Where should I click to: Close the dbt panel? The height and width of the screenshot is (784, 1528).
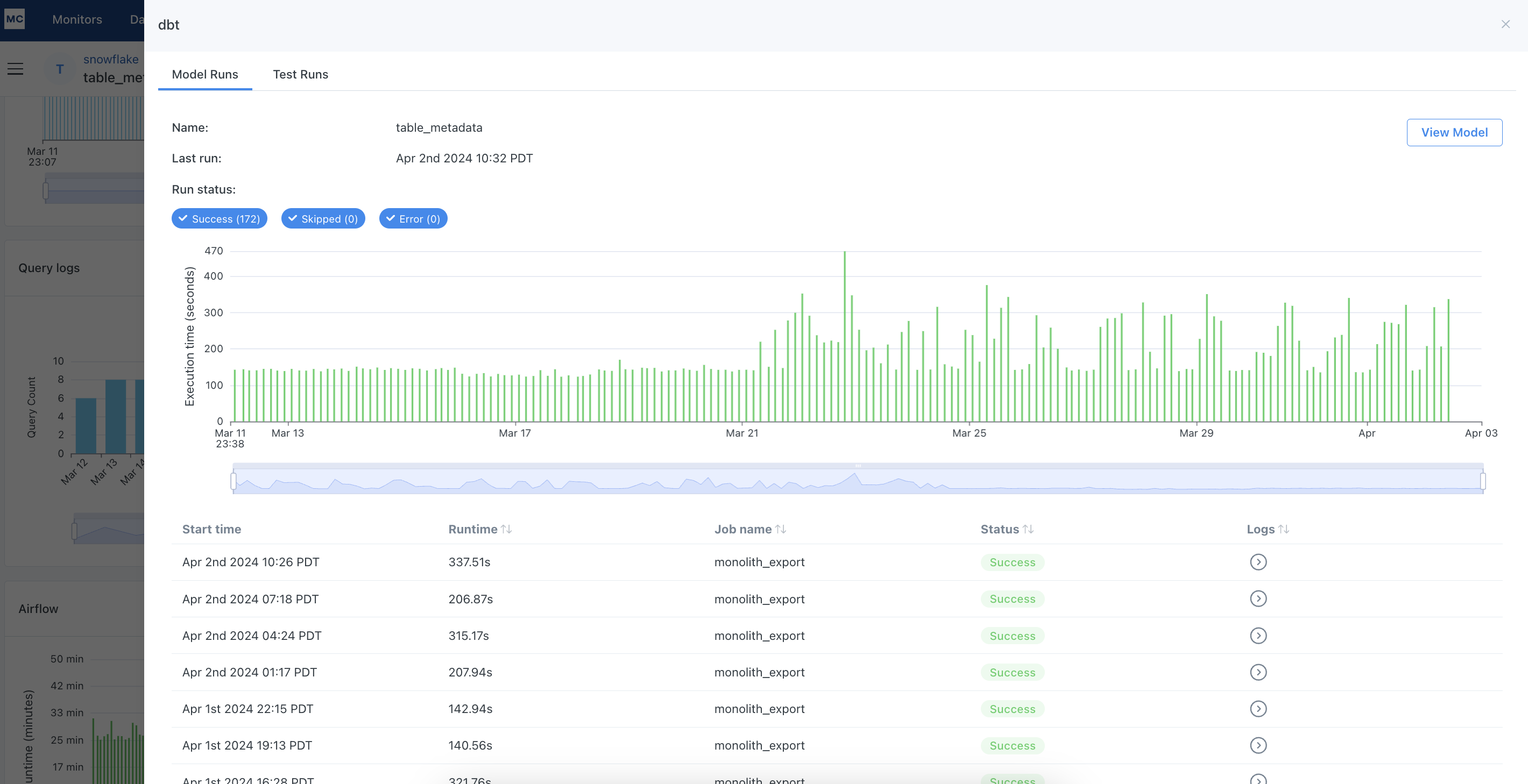point(1505,24)
